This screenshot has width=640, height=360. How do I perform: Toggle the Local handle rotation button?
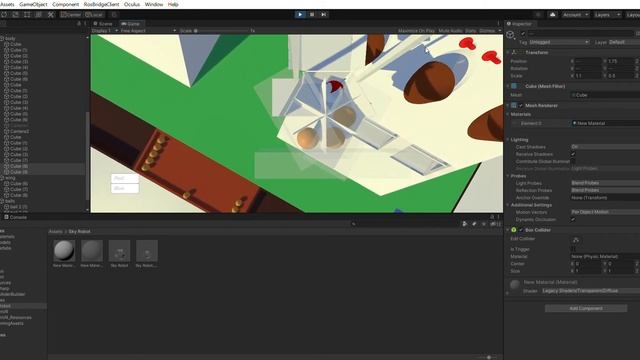pos(94,15)
